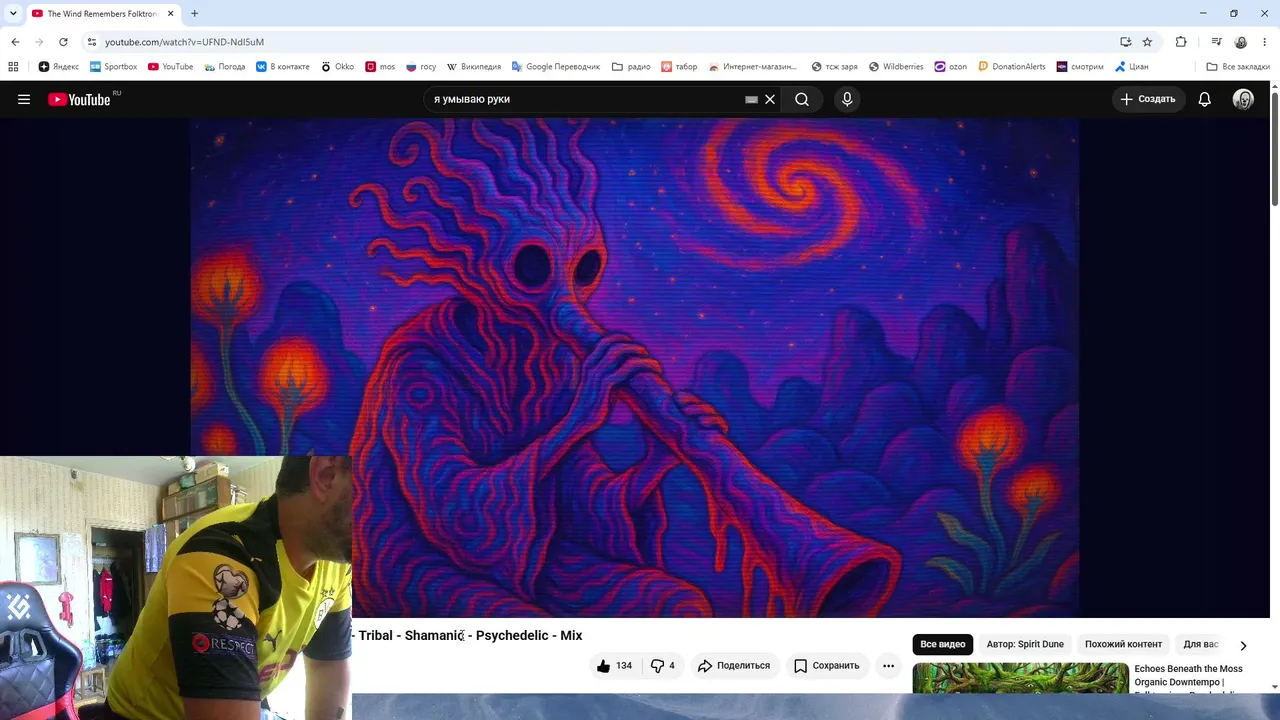Dislike the video

coord(662,665)
